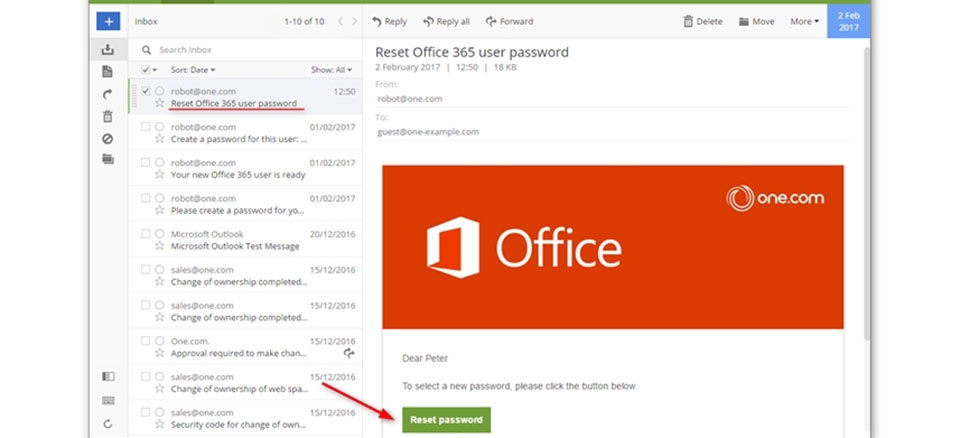This screenshot has width=960, height=438.
Task: Click sender address robot@one.com in message header
Action: (x=410, y=99)
